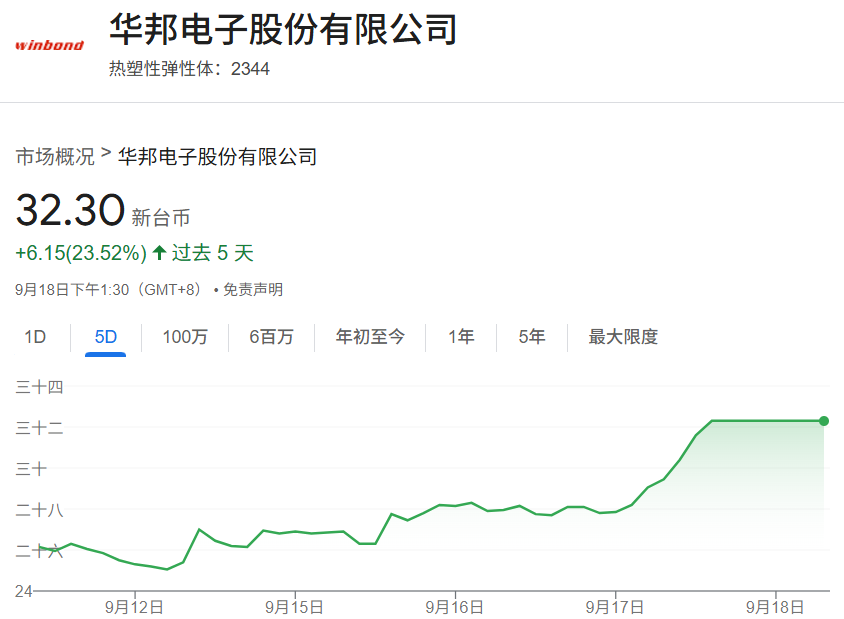
Task: Click the 三十二 y-axis label
Action: pyautogui.click(x=39, y=428)
